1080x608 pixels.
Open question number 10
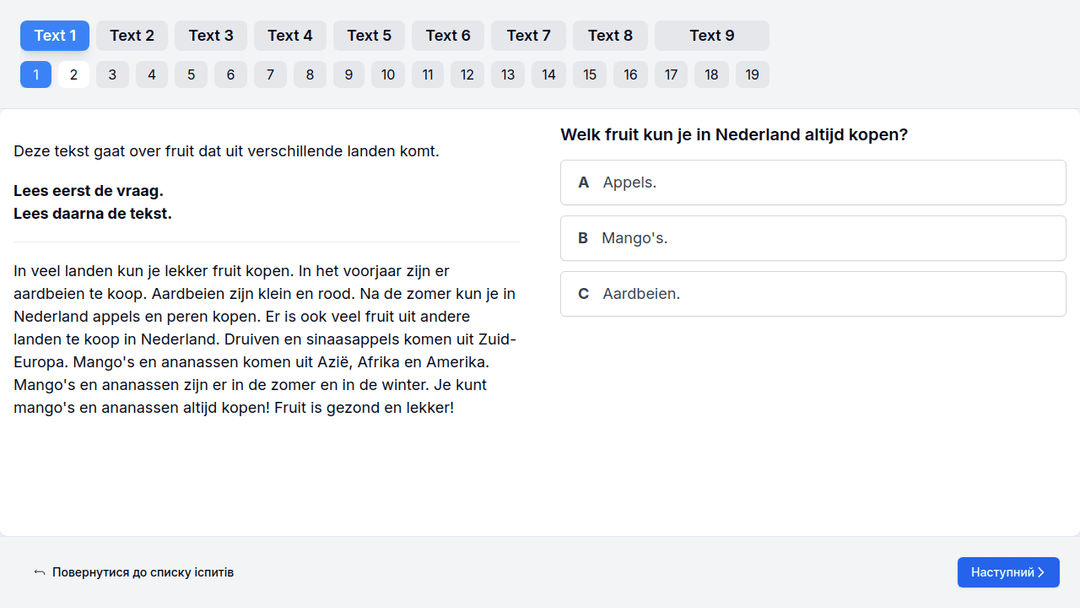pyautogui.click(x=388, y=74)
